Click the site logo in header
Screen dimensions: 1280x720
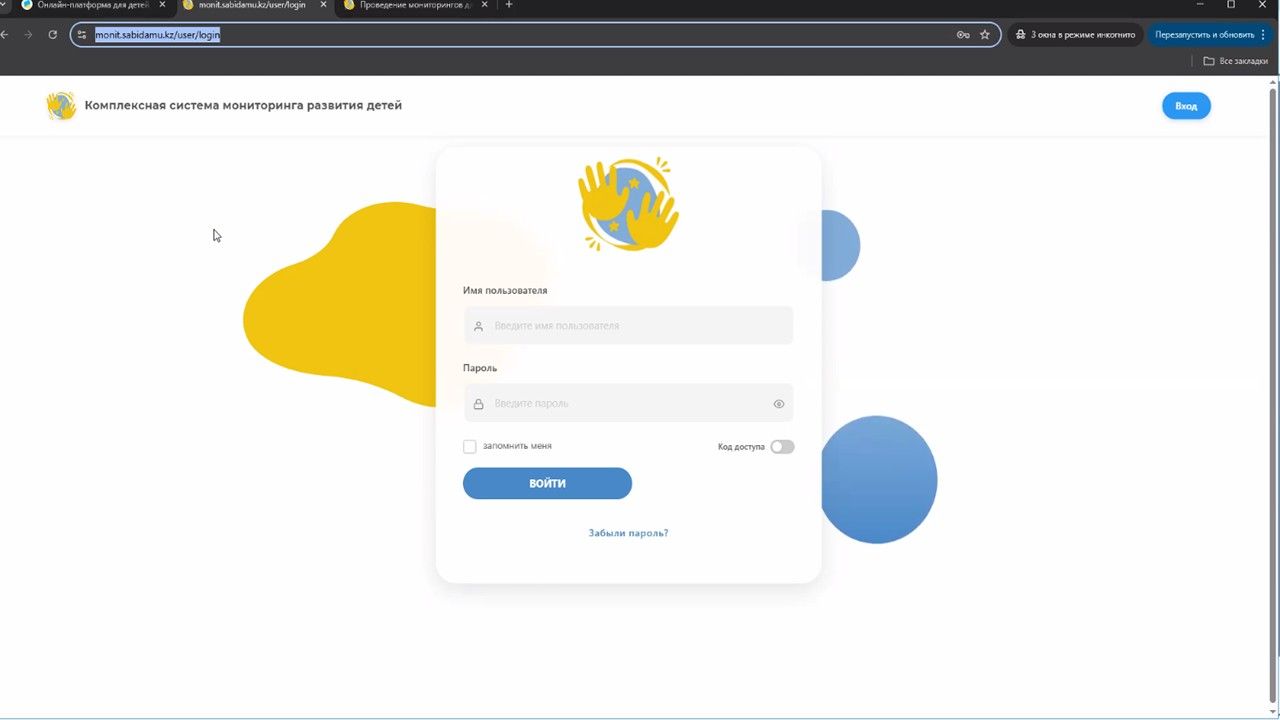(x=61, y=106)
